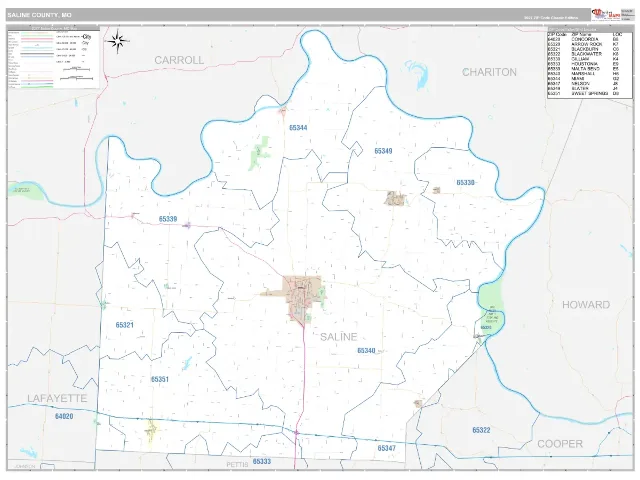Click the compass rose icon
The height and width of the screenshot is (480, 640).
pos(118,41)
